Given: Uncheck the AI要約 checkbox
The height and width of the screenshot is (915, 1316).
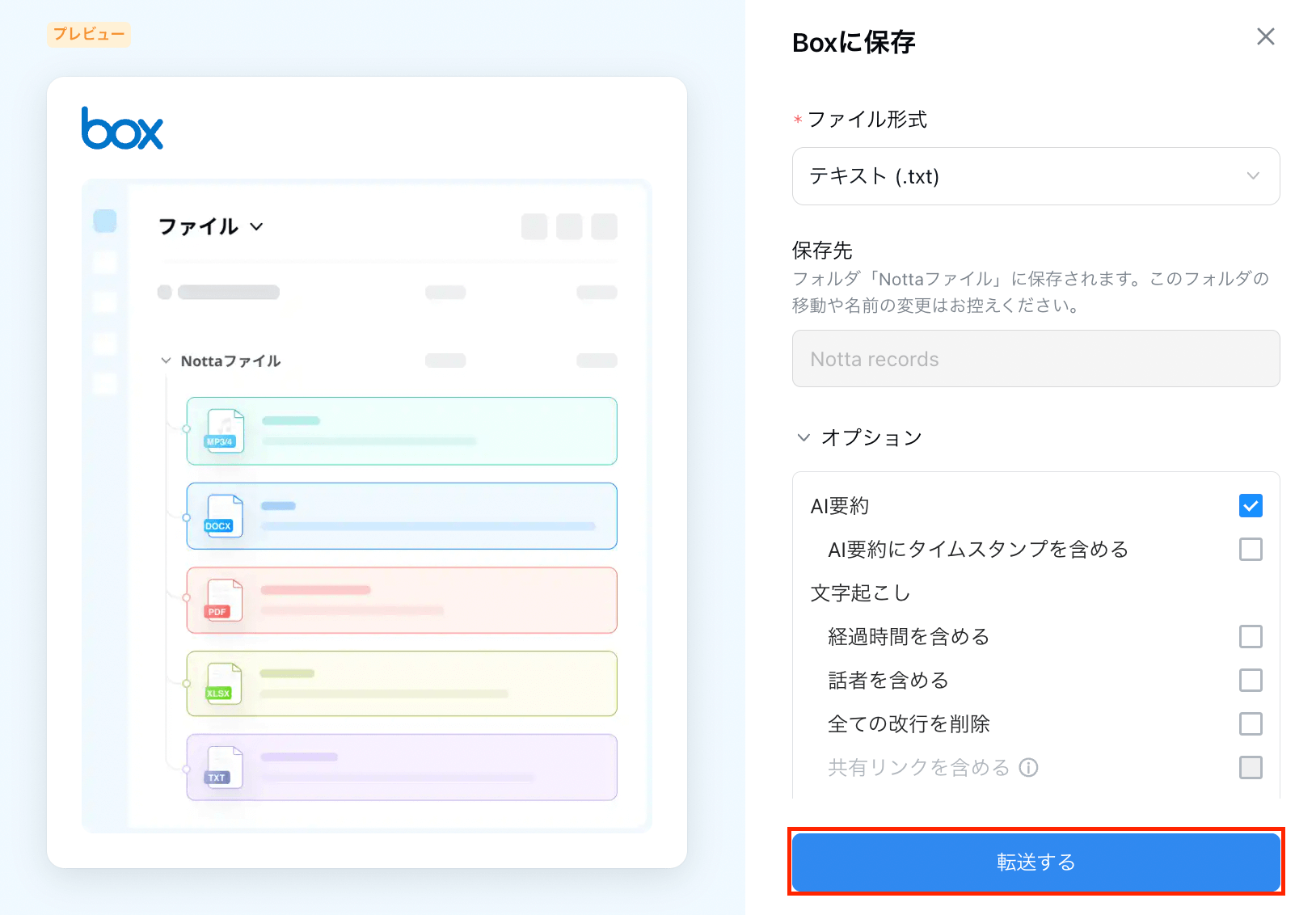Looking at the screenshot, I should click(1251, 505).
